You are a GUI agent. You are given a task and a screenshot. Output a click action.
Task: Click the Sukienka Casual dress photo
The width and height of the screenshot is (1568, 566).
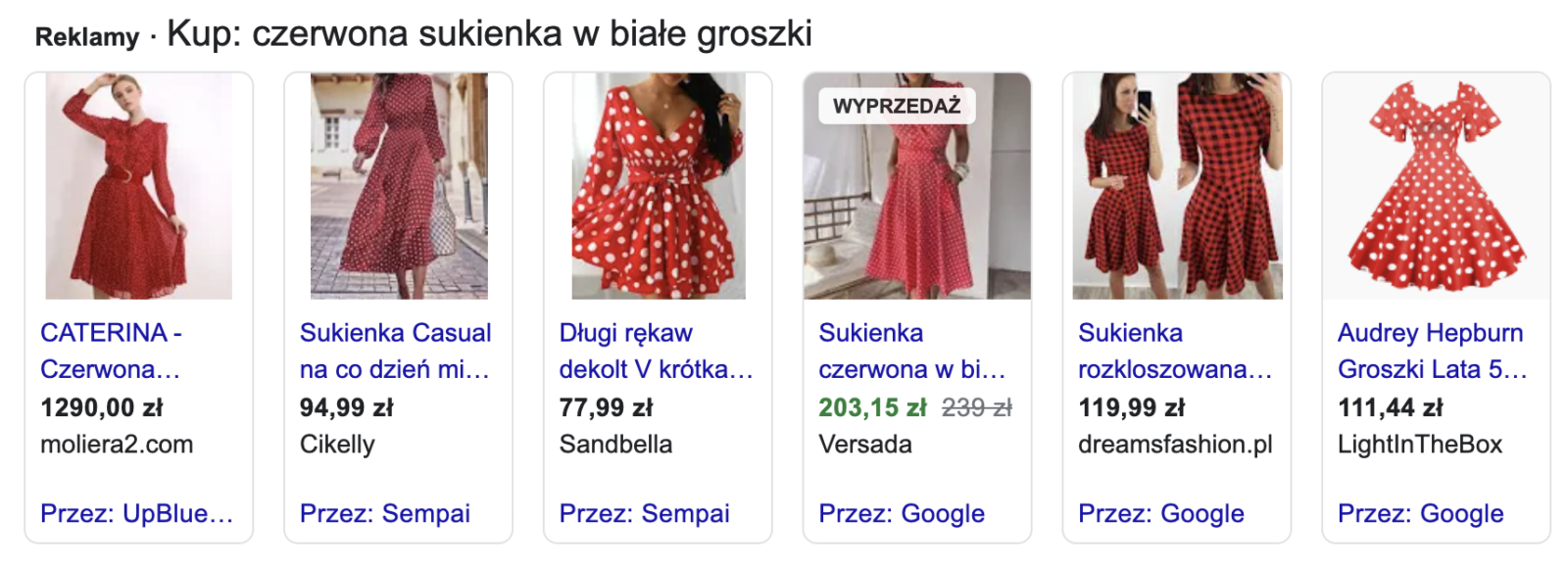click(x=399, y=186)
